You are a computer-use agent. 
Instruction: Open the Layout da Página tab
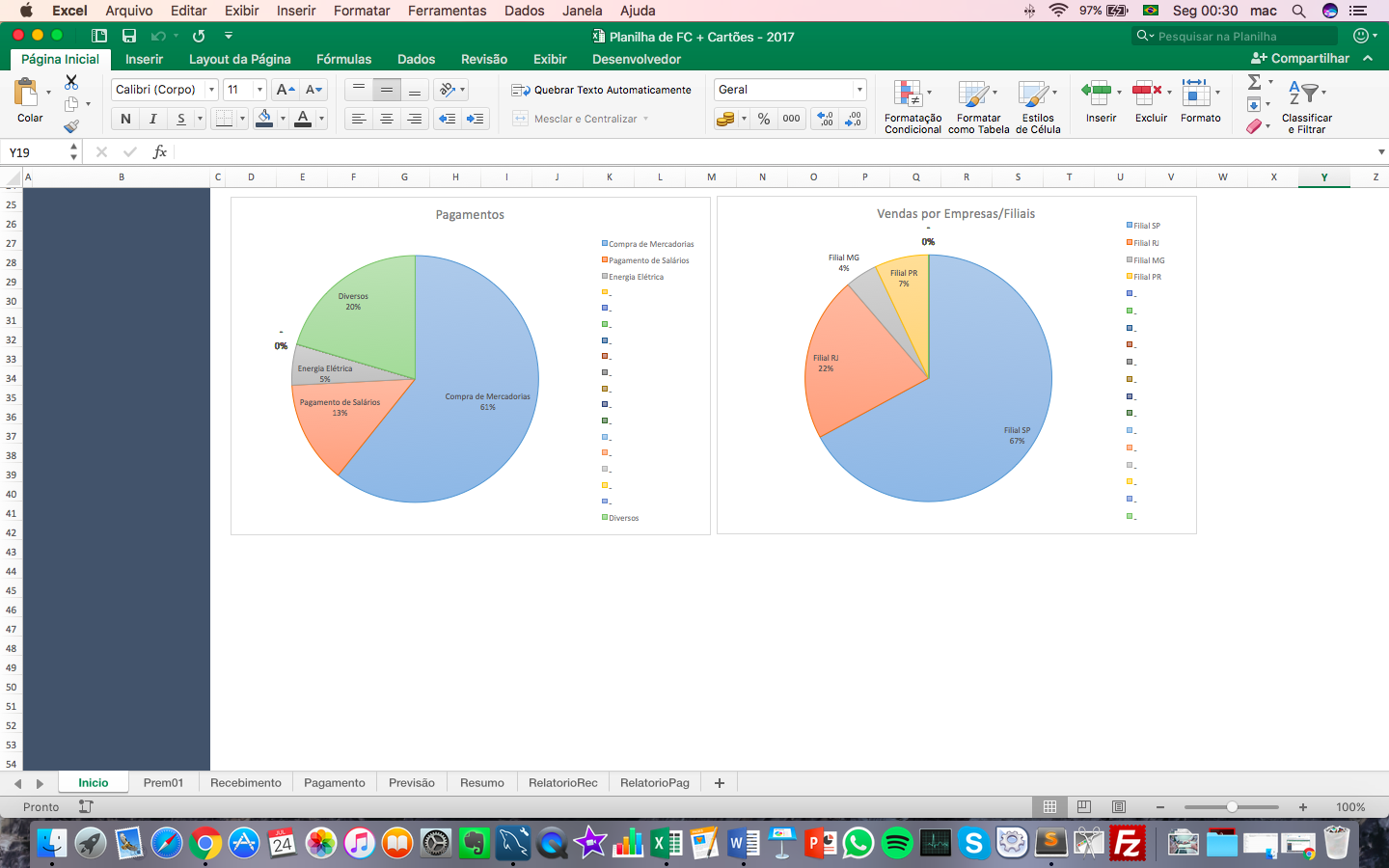239,59
